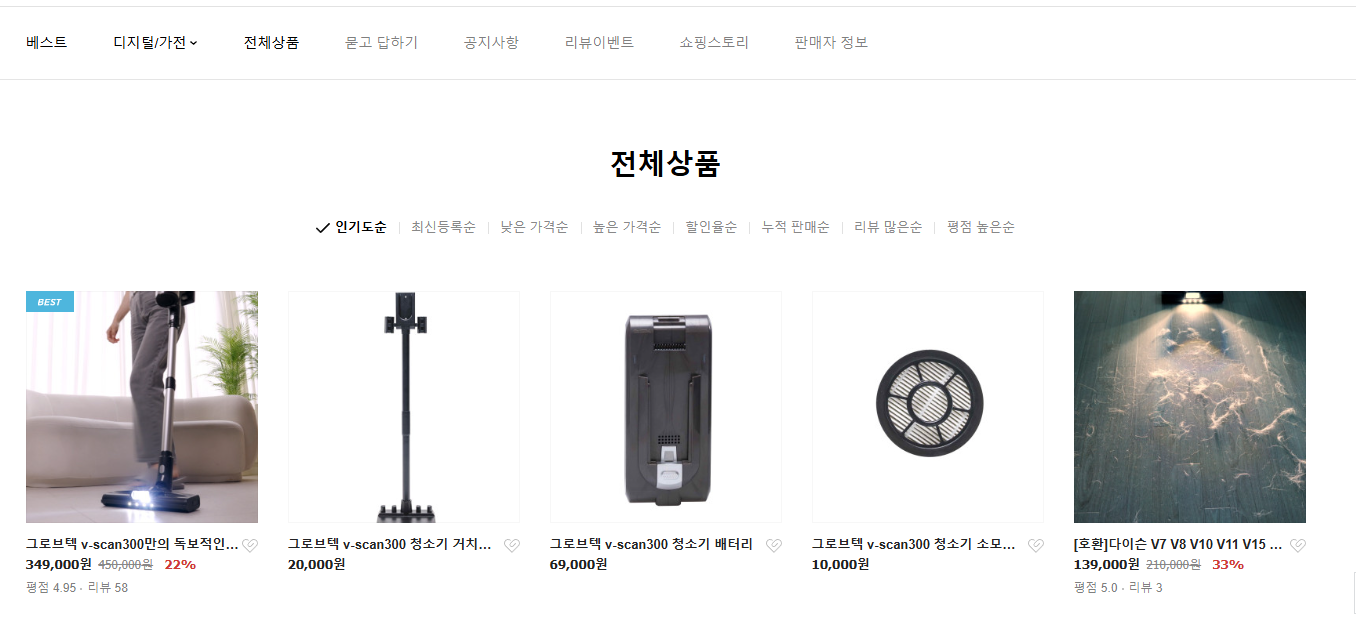Click the BEST badge on first product
Viewport: 1356px width, 633px height.
pos(50,302)
